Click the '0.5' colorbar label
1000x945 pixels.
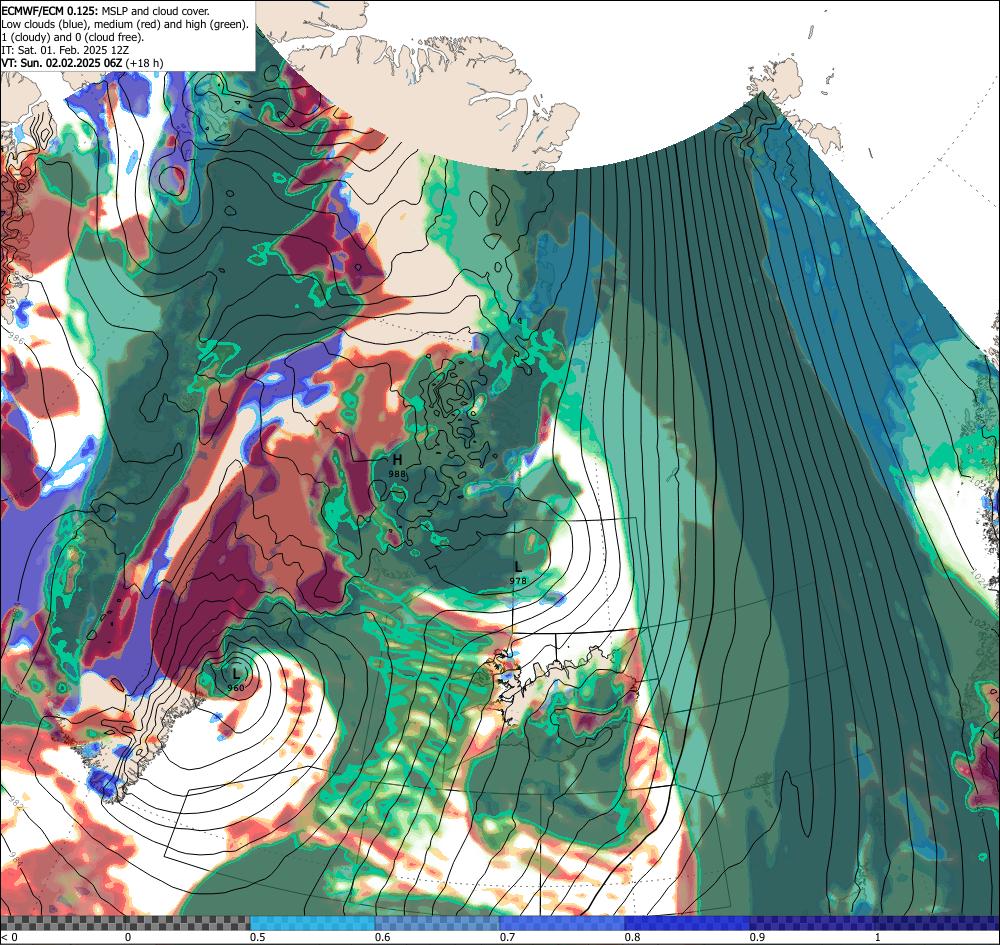[258, 937]
